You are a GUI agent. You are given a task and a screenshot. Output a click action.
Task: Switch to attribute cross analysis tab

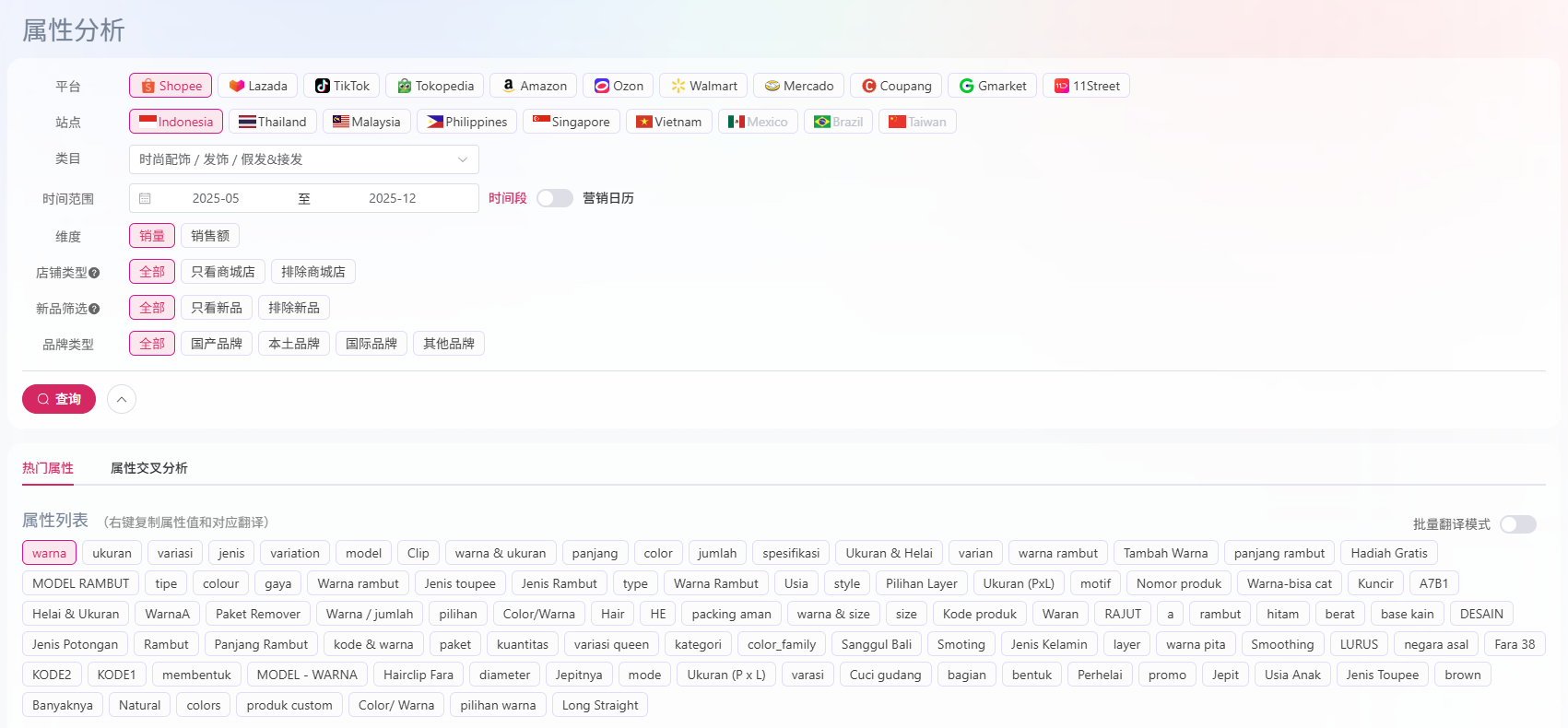[x=148, y=468]
